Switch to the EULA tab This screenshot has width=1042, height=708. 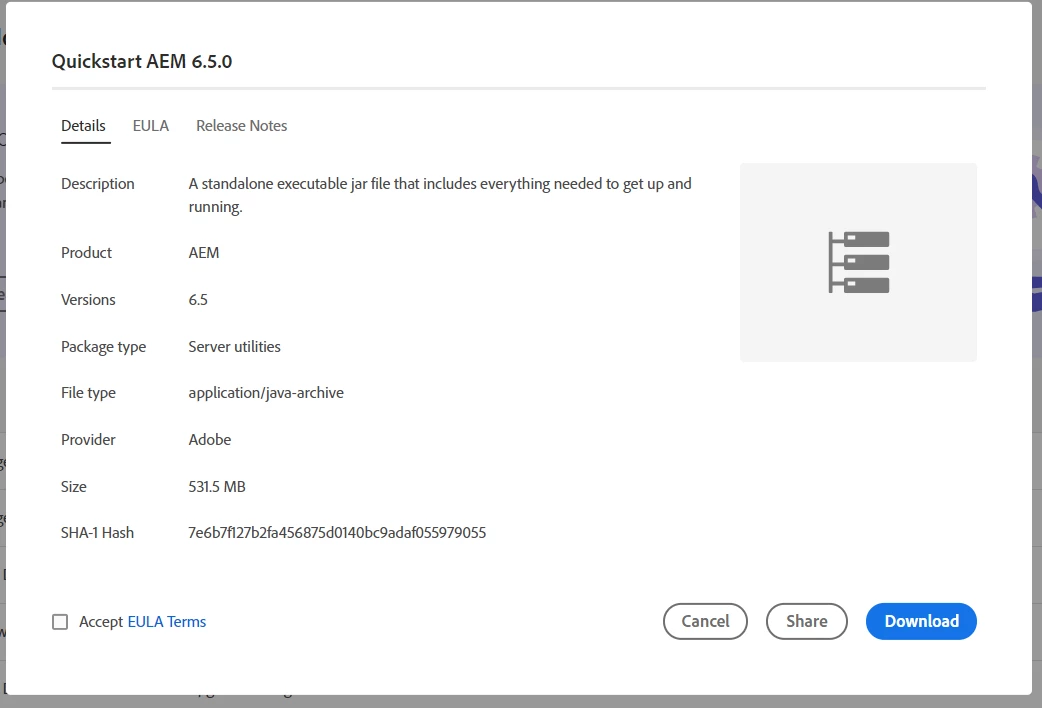[151, 126]
